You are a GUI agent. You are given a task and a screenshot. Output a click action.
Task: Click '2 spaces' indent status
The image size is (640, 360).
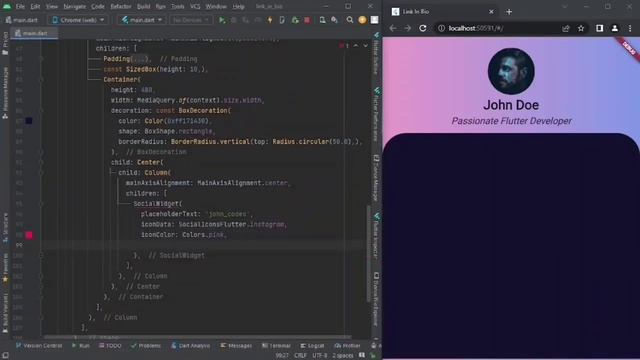point(342,356)
